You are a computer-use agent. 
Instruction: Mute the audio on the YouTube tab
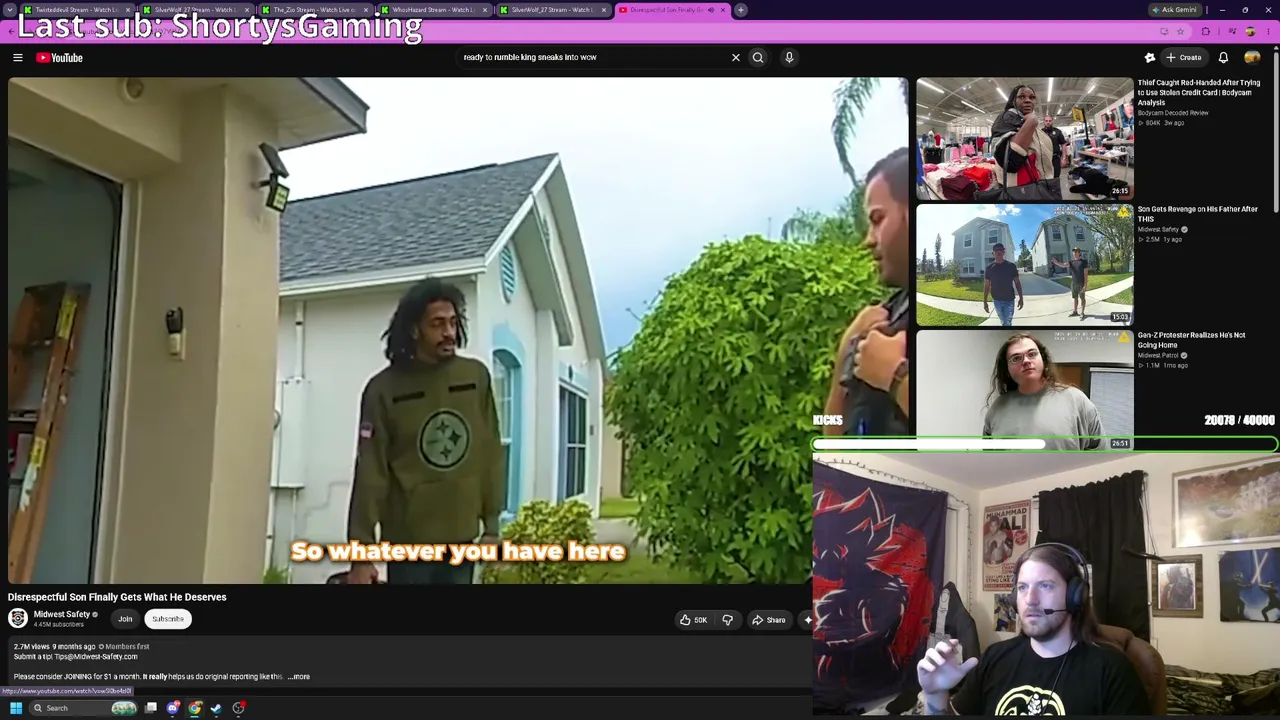point(711,10)
